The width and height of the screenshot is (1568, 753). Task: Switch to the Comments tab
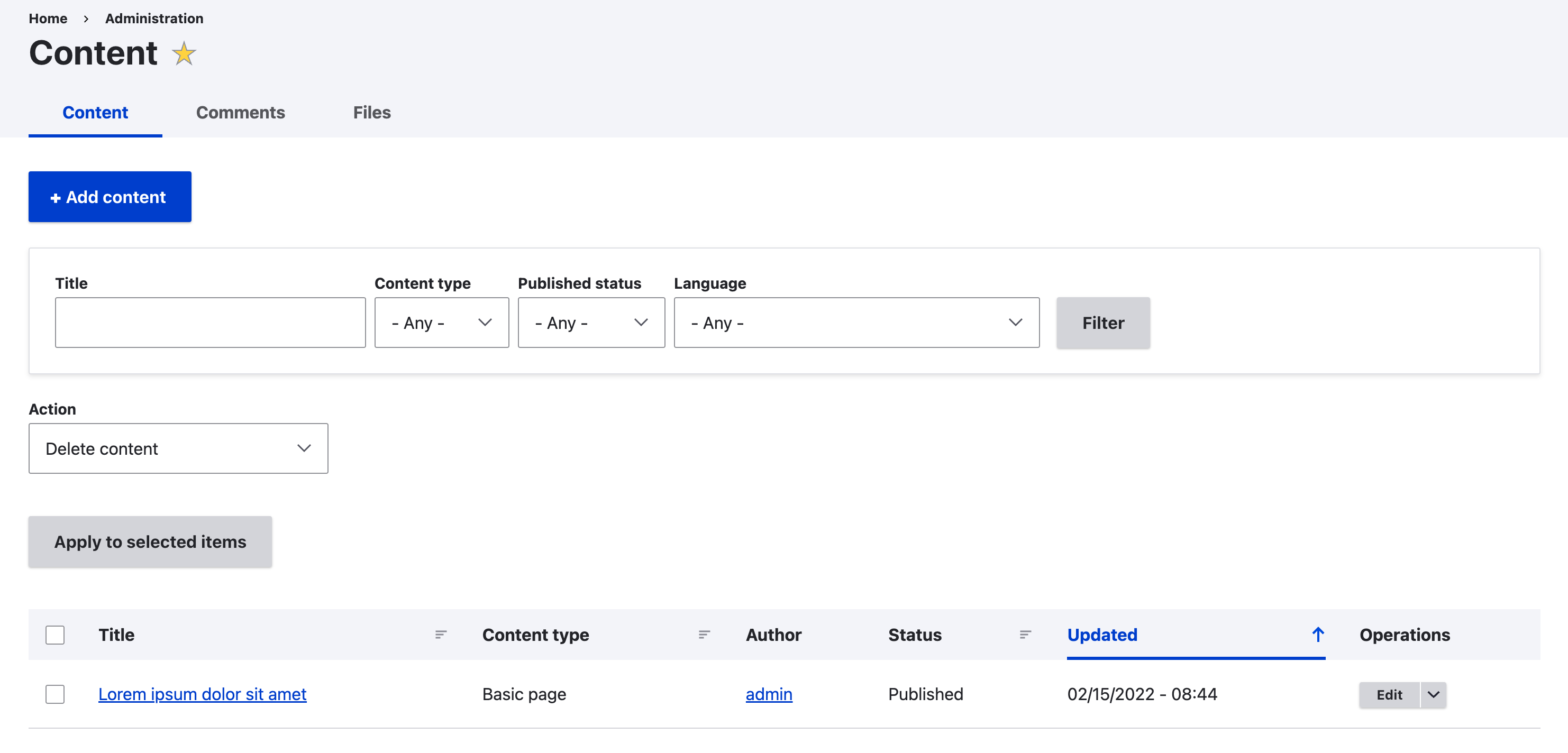241,112
